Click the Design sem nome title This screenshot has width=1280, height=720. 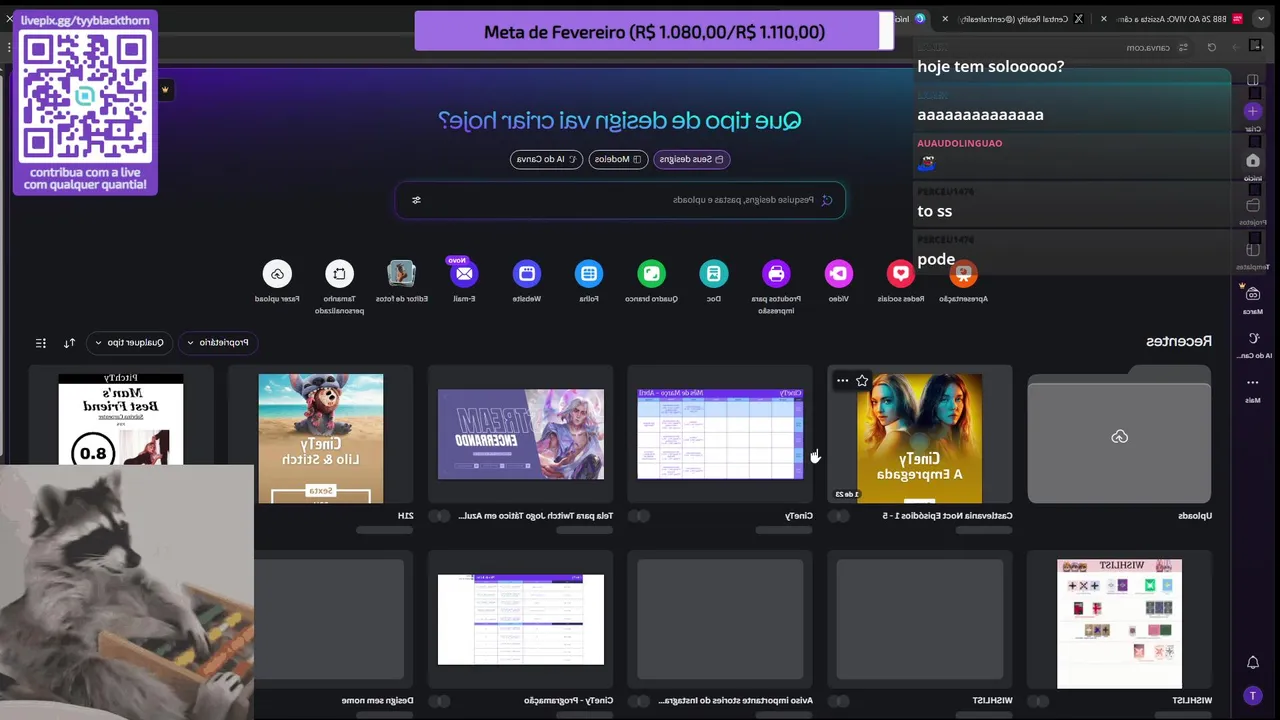pyautogui.click(x=377, y=700)
